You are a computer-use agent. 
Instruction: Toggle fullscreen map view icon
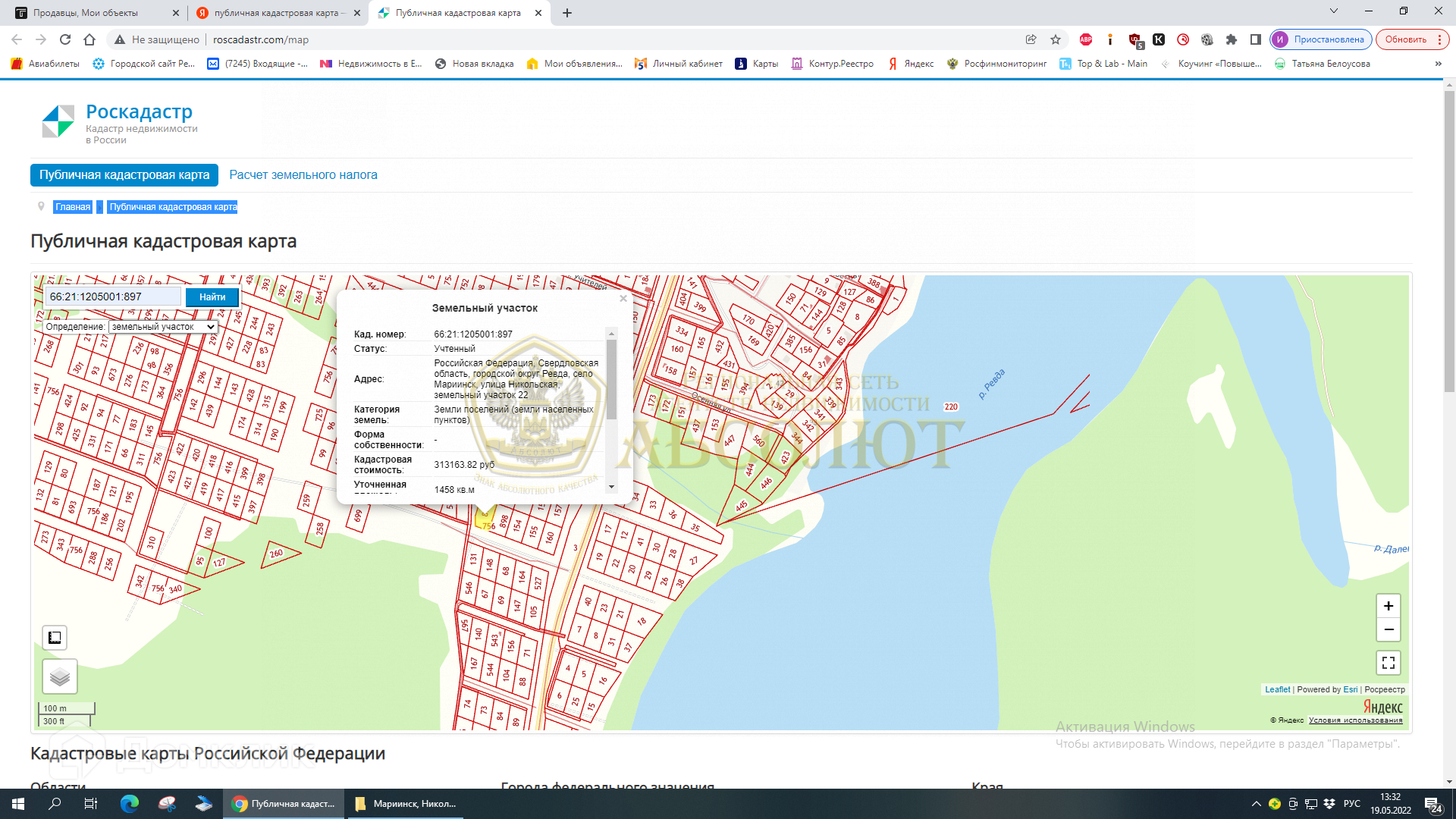tap(1388, 663)
